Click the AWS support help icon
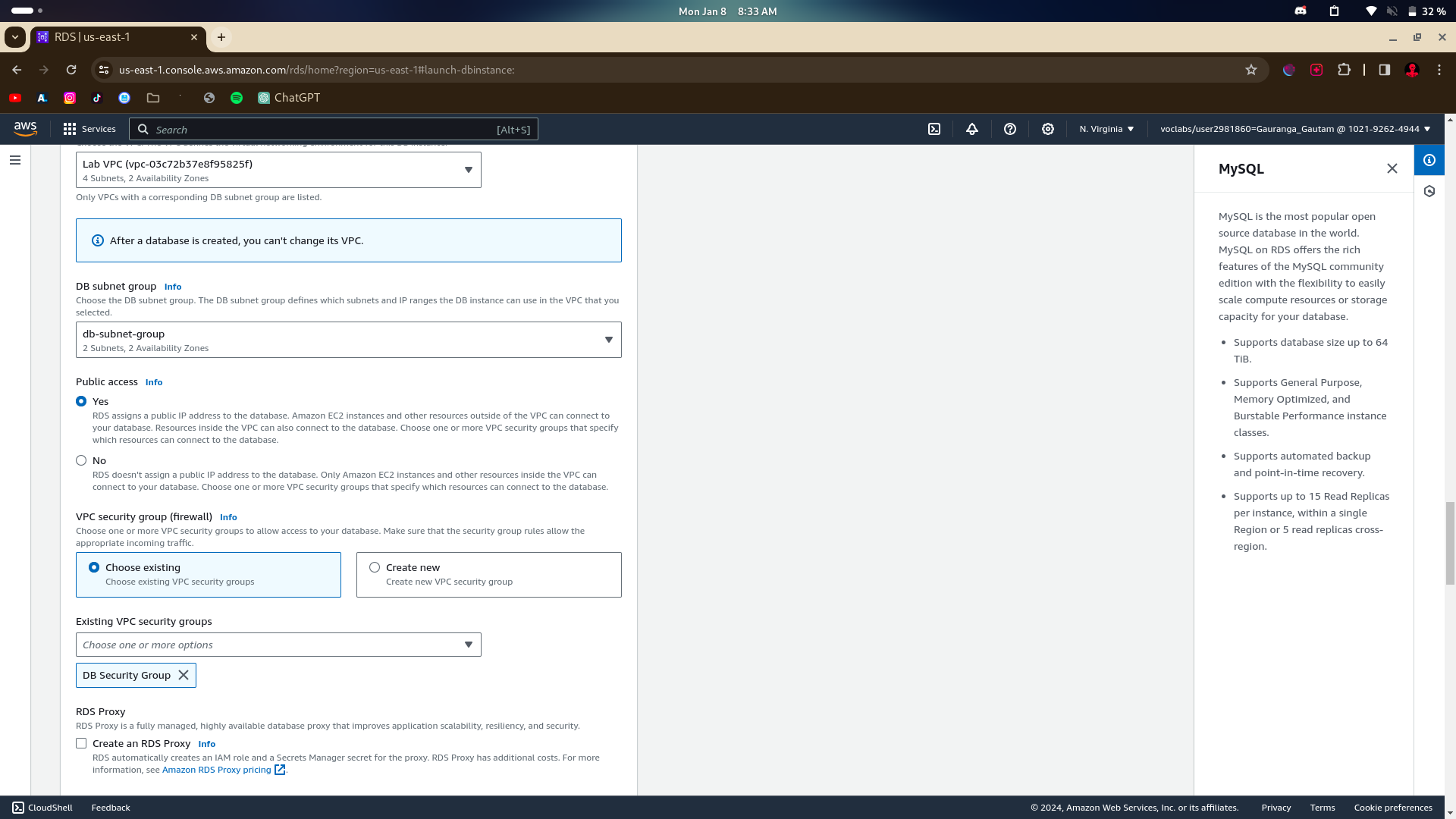Viewport: 1456px width, 819px height. (1010, 129)
